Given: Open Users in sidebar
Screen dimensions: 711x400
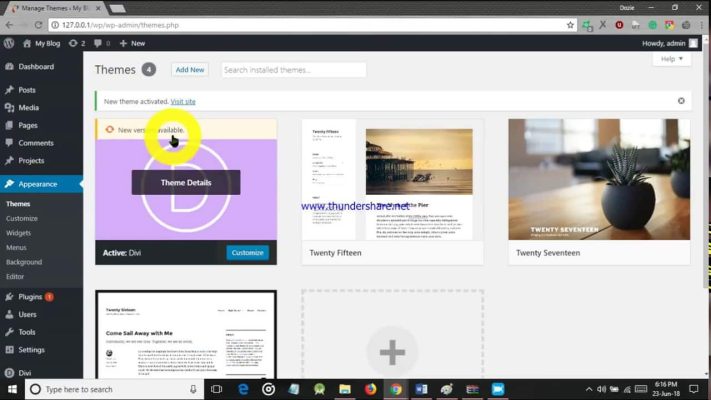Looking at the screenshot, I should pos(27,314).
